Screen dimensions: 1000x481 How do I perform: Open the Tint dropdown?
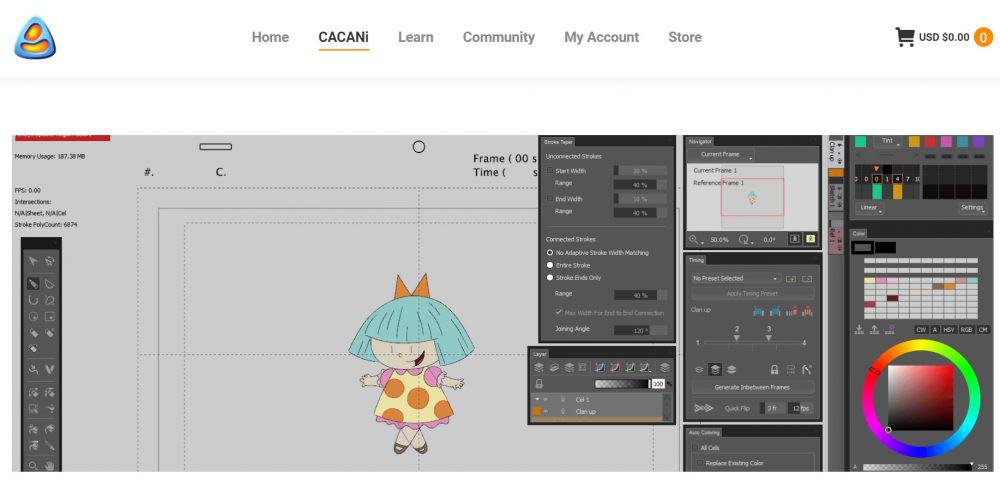(890, 141)
